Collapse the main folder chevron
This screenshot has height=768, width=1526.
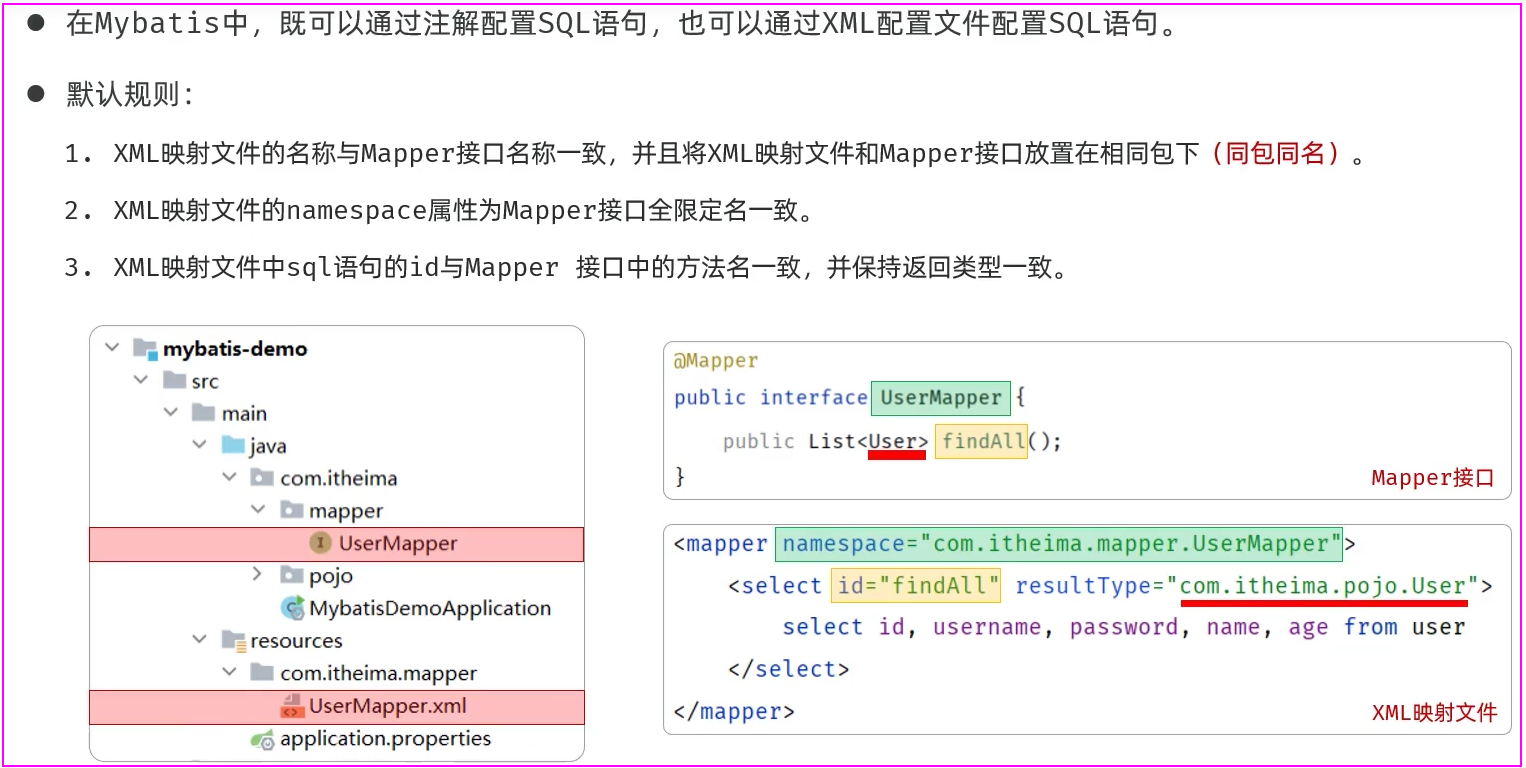171,413
